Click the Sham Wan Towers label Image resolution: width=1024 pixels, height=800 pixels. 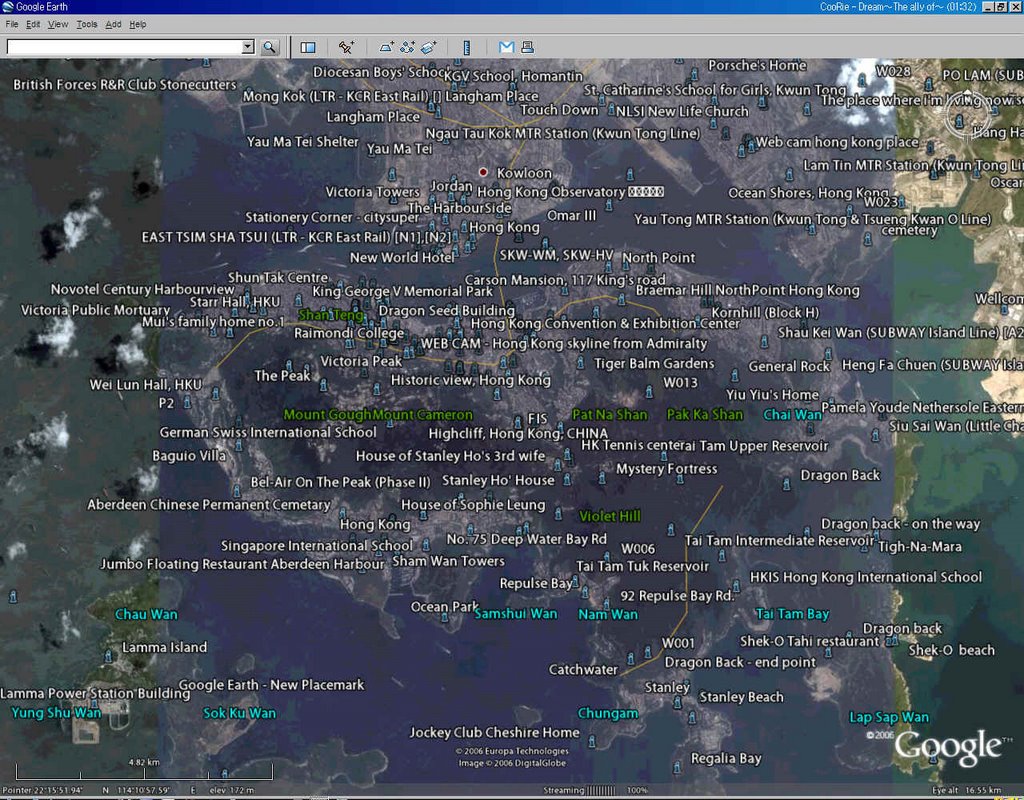click(448, 561)
